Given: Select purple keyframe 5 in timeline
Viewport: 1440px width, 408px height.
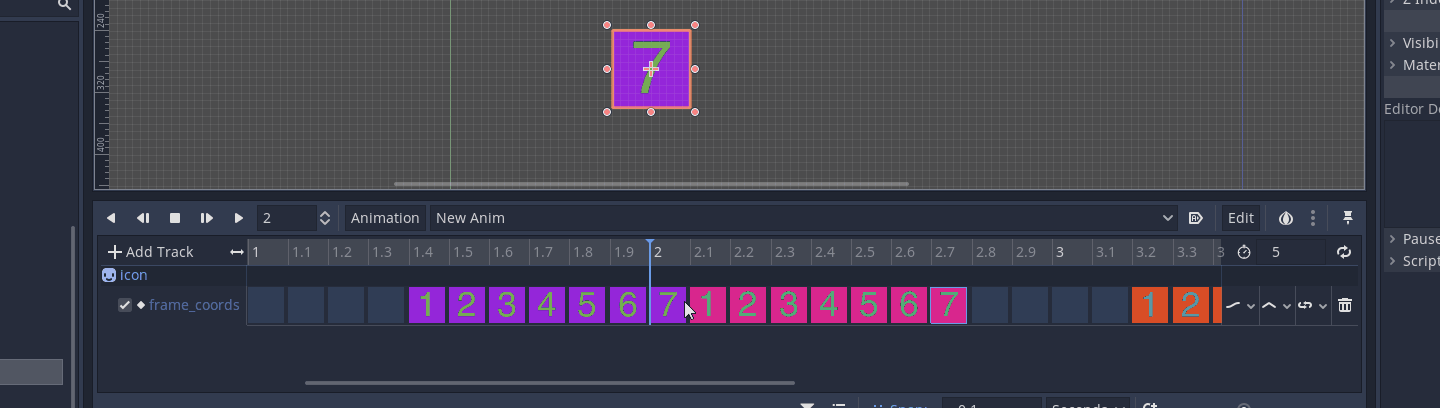Looking at the screenshot, I should tap(587, 305).
